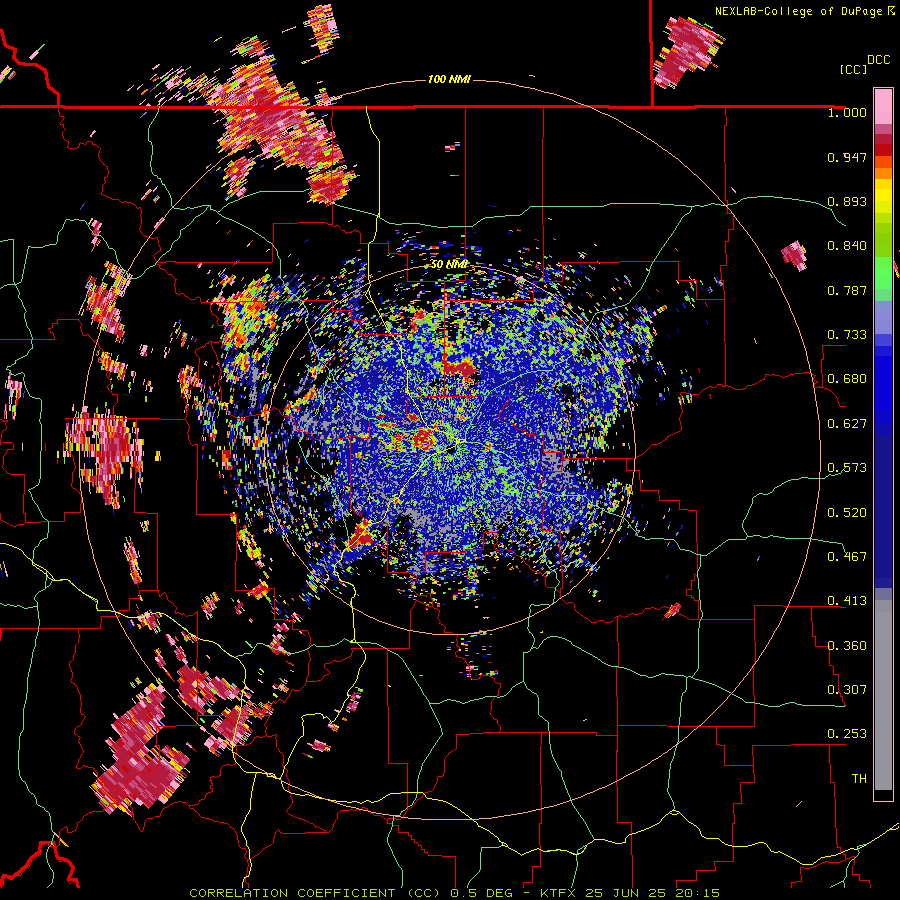
Task: Click the 25 JUN 25 date text
Action: point(626,893)
